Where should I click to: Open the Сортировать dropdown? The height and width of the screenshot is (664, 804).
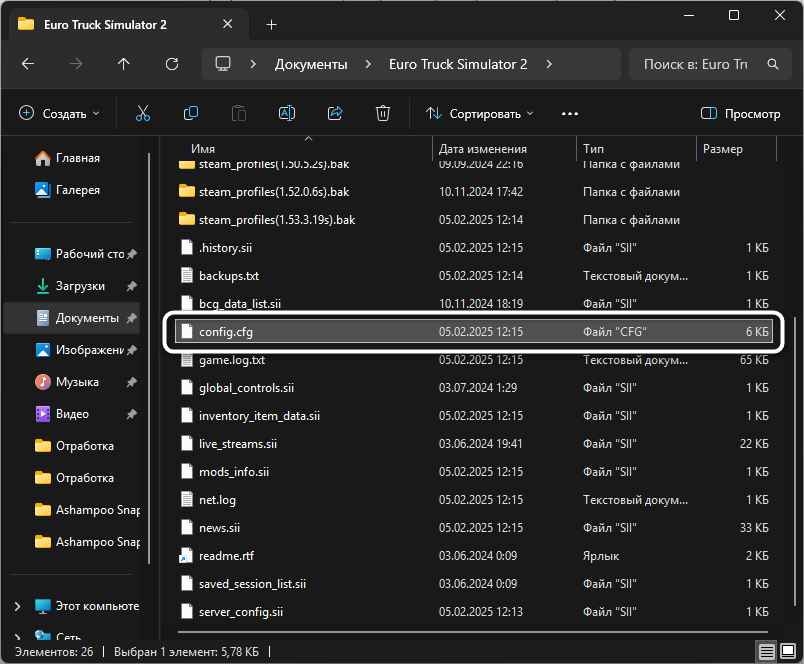[x=480, y=114]
